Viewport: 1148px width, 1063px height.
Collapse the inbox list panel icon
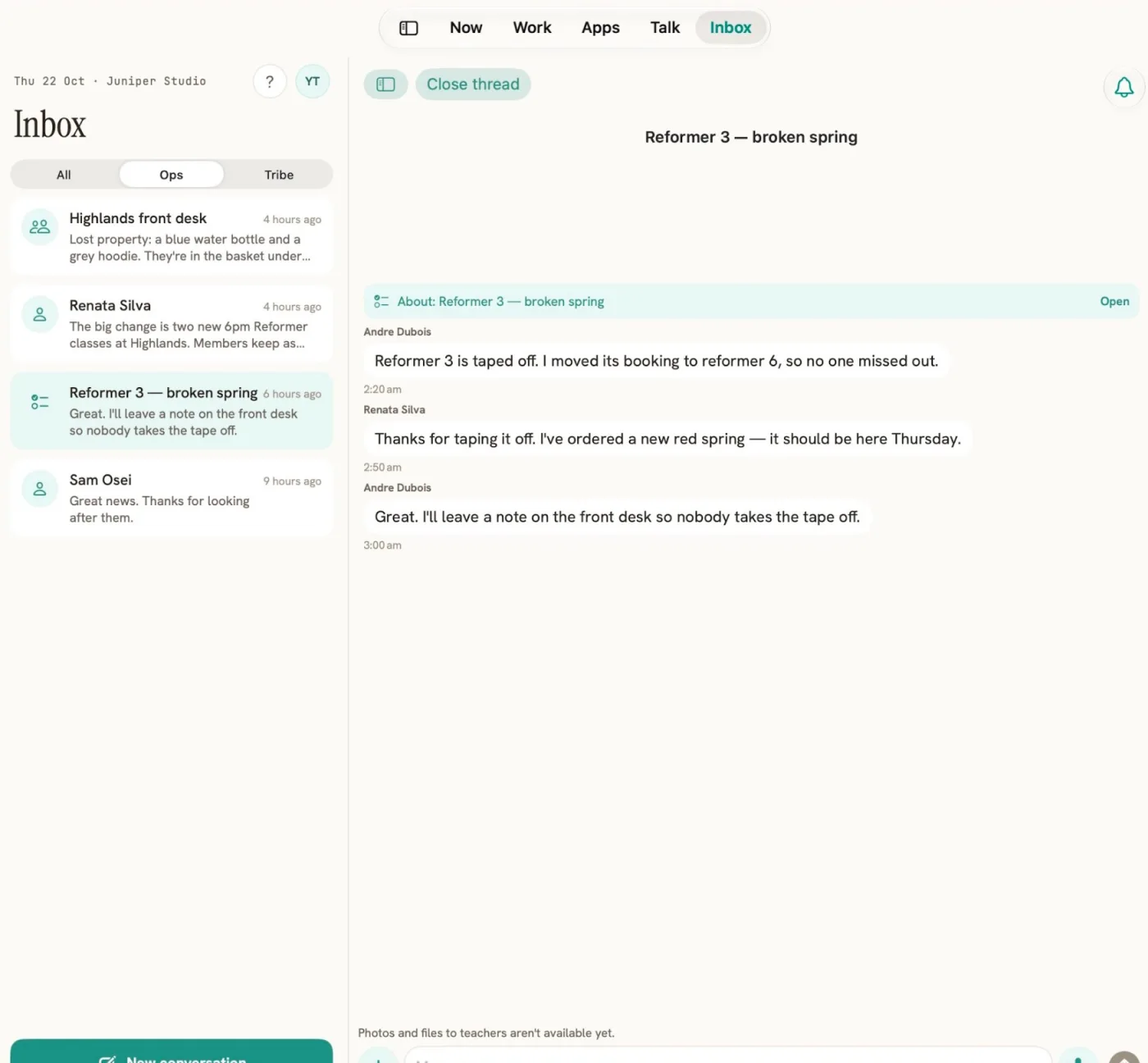click(x=385, y=84)
